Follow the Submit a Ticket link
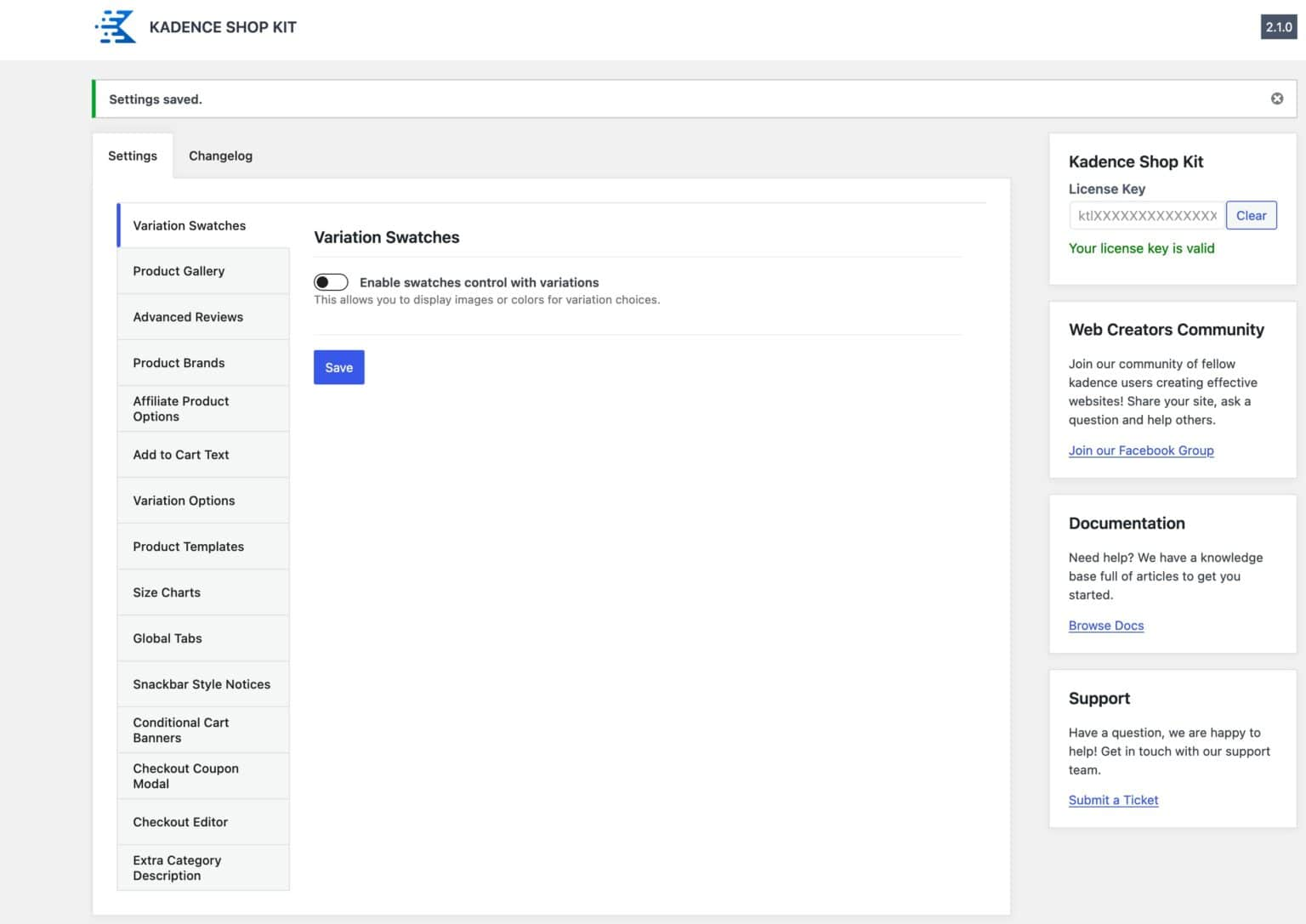The image size is (1306, 924). click(1113, 800)
